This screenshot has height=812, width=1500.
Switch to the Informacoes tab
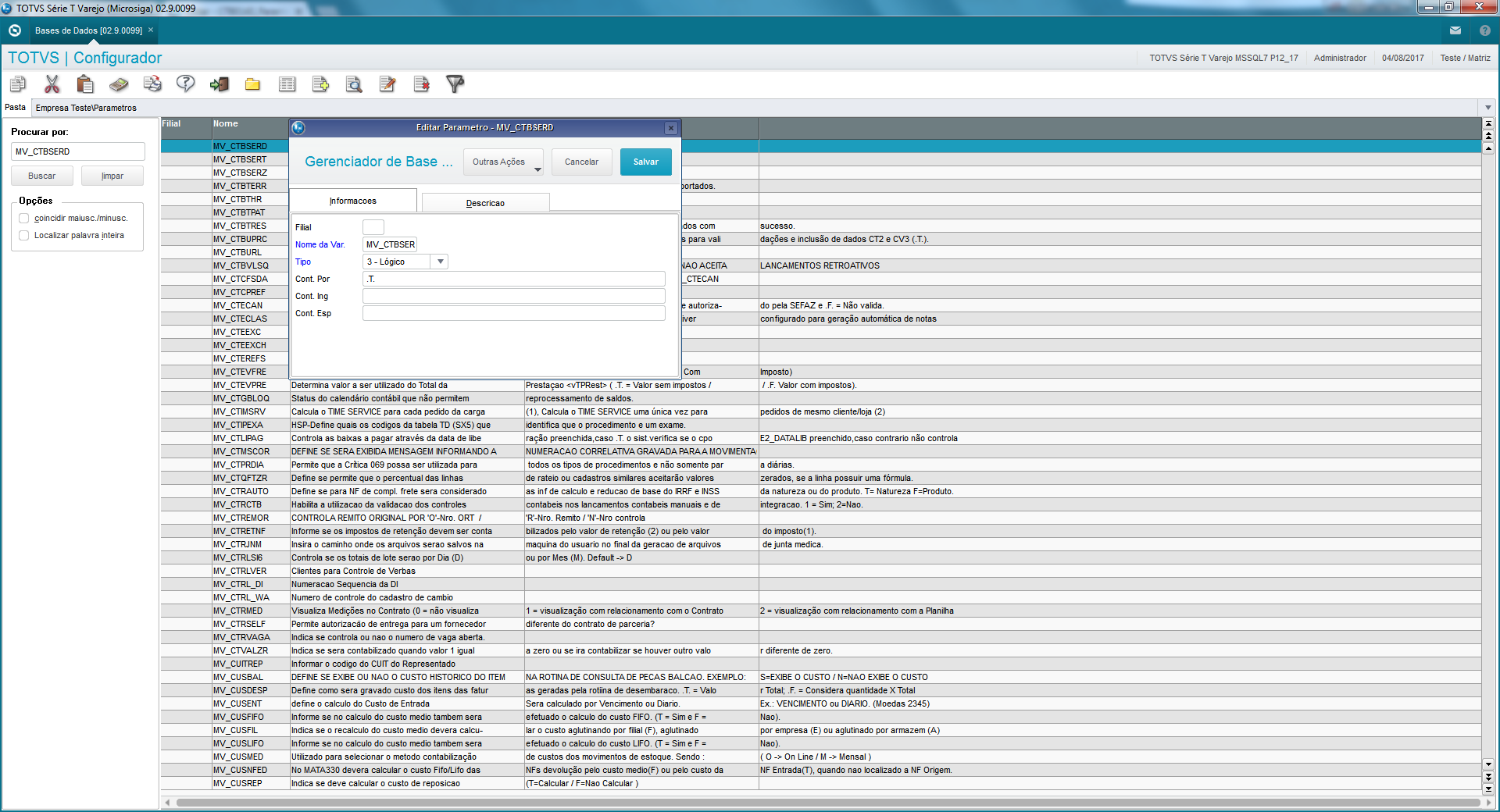[x=353, y=201]
